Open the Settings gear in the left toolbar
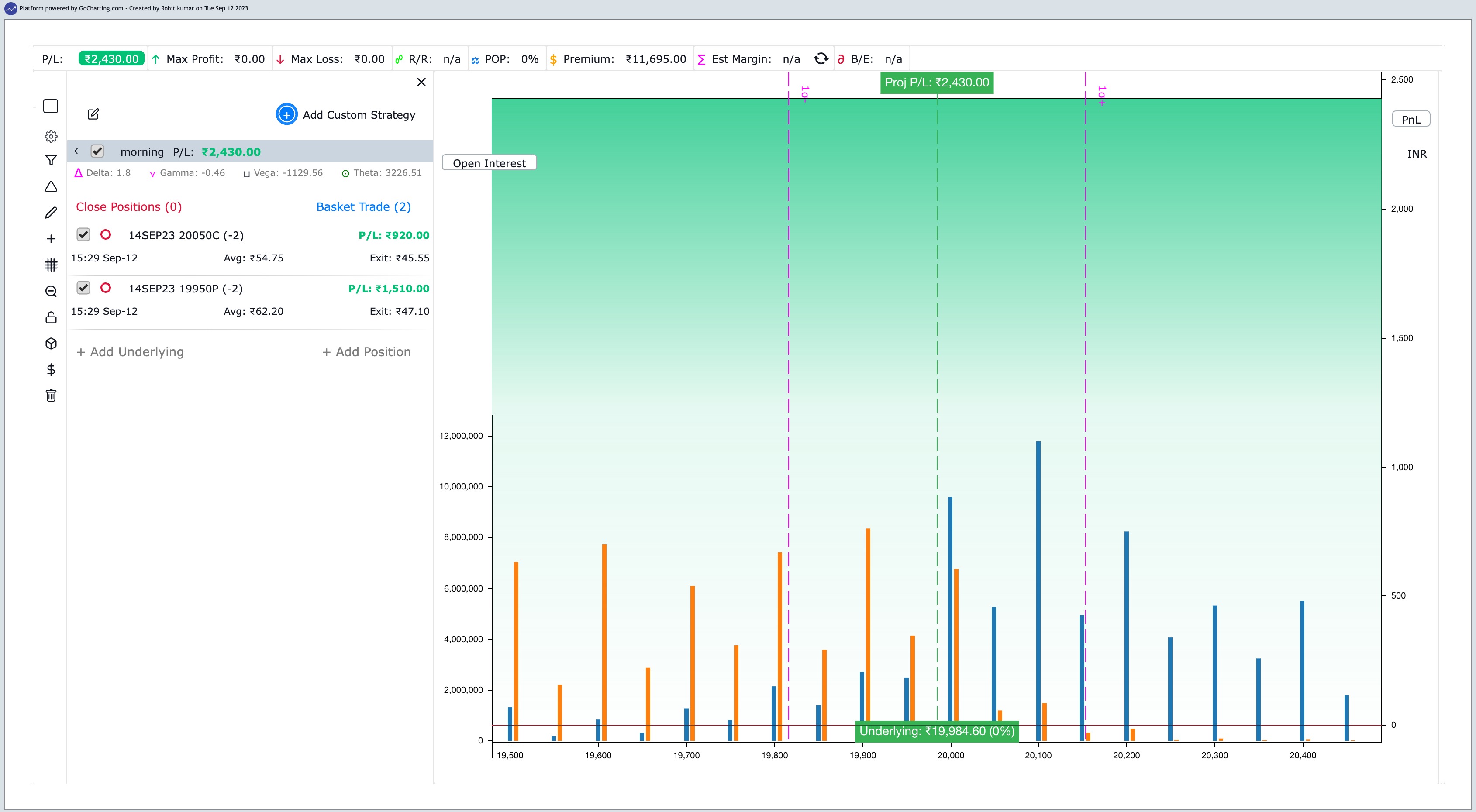This screenshot has width=1476, height=812. pos(51,136)
